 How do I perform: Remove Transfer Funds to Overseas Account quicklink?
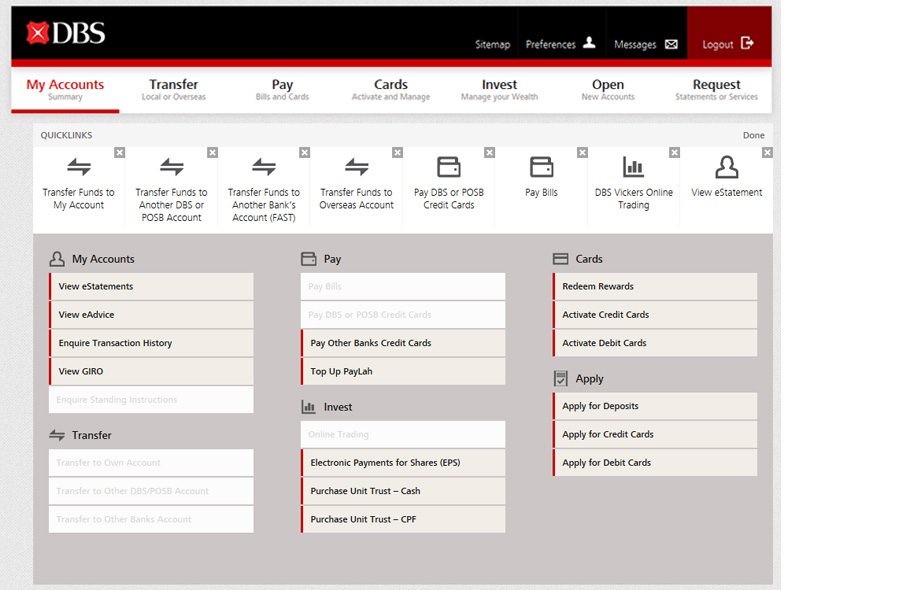[397, 153]
